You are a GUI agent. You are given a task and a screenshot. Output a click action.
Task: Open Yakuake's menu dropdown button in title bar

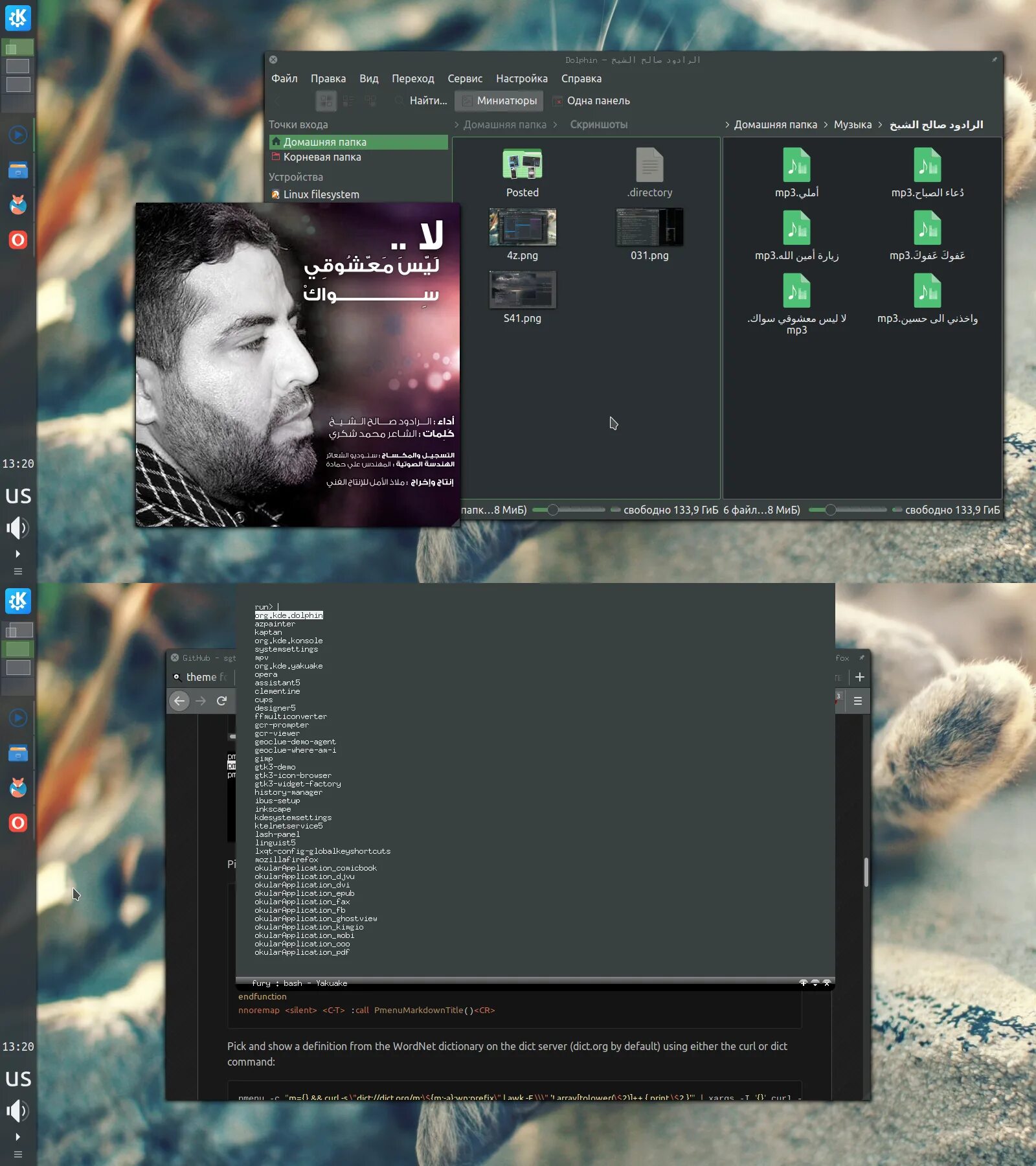[x=815, y=983]
